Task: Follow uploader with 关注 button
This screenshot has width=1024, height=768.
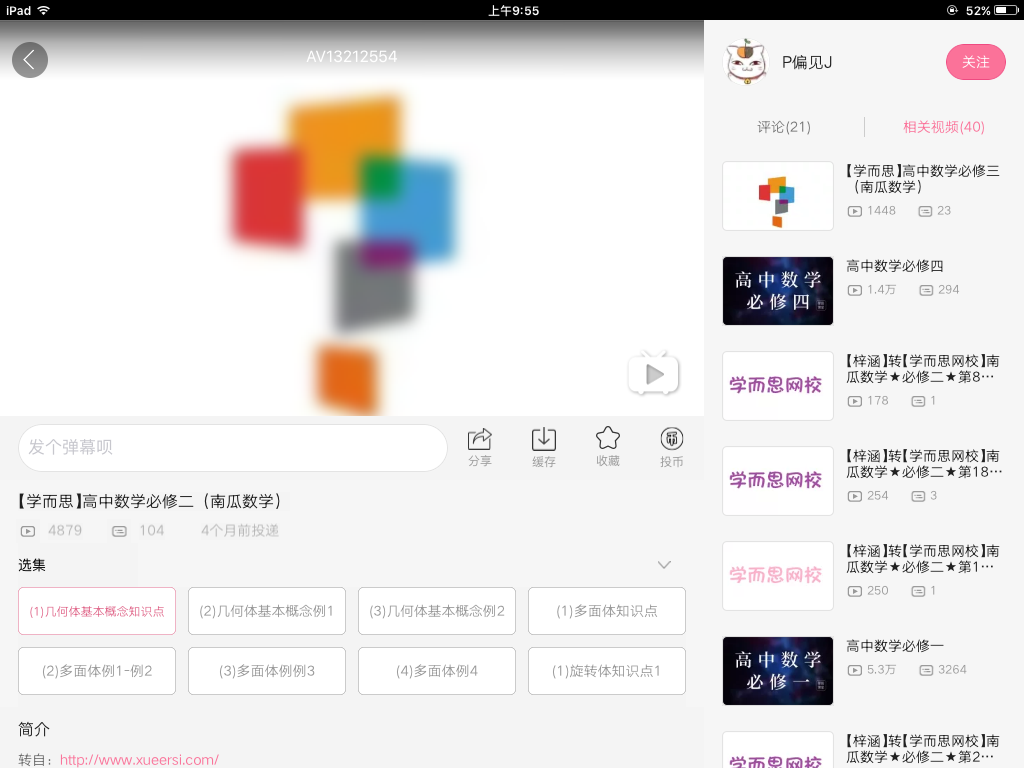Action: (x=976, y=62)
